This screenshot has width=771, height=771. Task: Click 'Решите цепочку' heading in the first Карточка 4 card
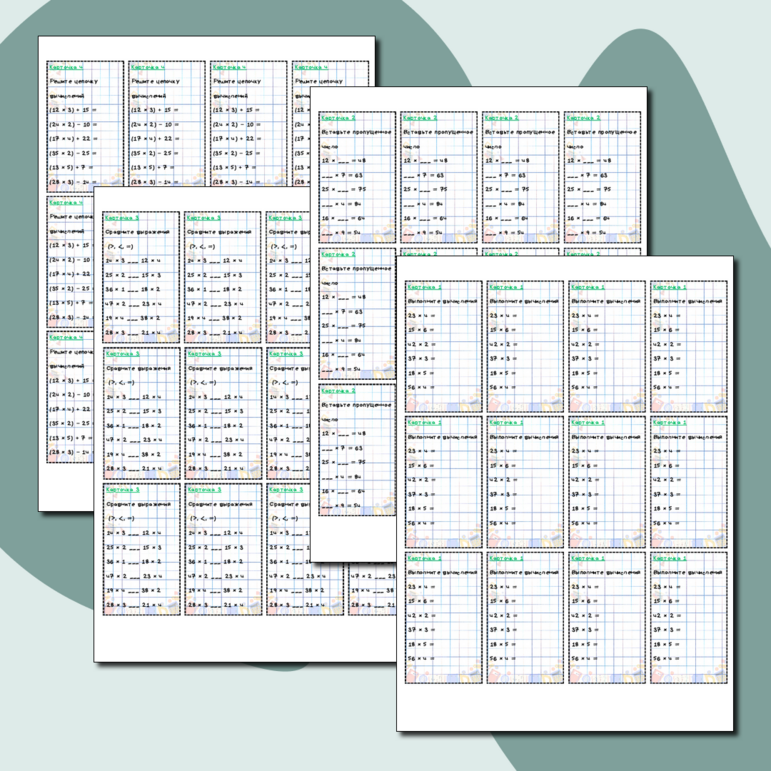click(71, 79)
